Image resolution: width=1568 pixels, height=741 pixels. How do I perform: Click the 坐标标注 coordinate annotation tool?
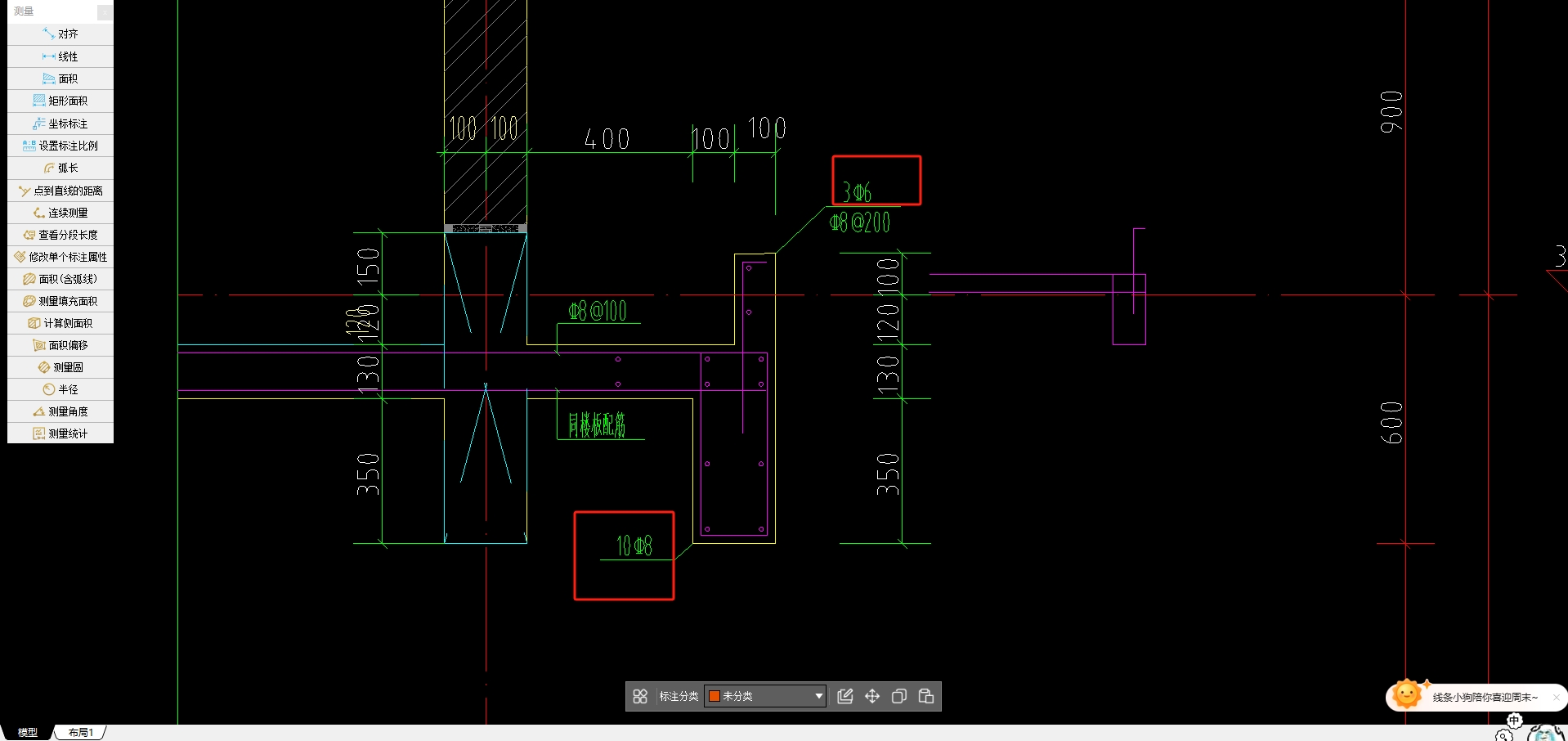coord(60,123)
